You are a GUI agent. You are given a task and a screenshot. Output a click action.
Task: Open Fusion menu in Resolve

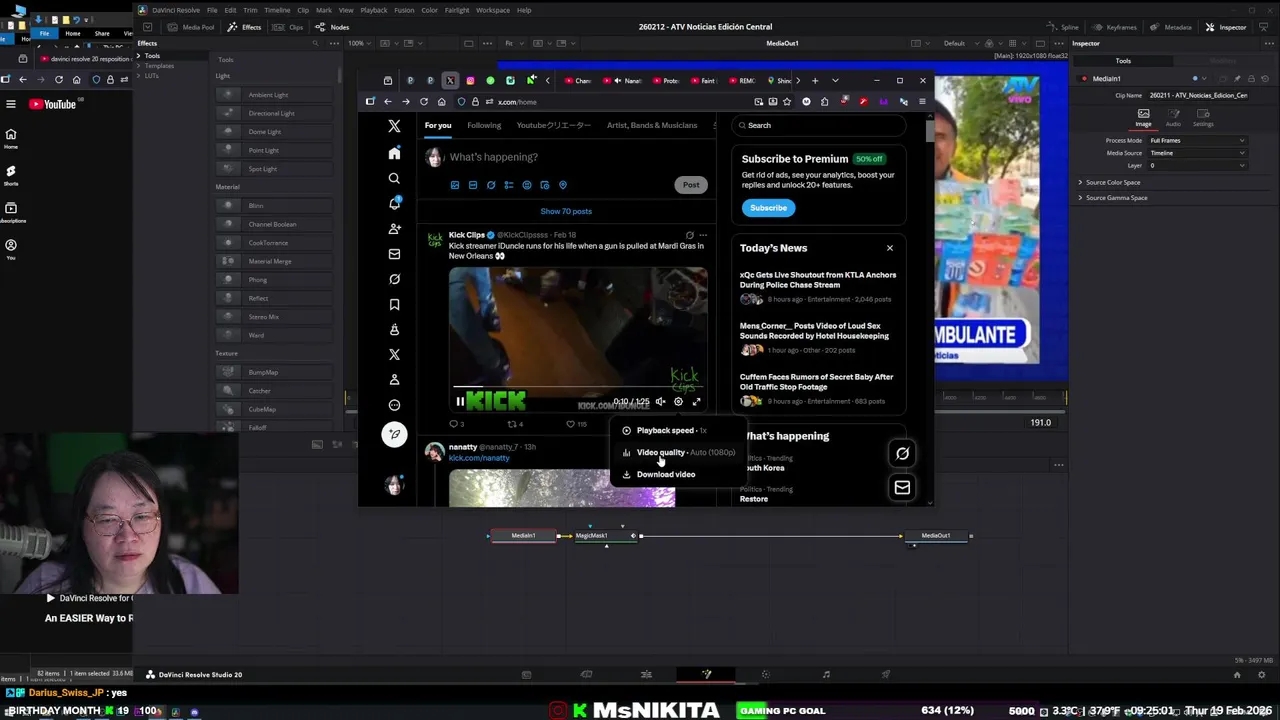click(404, 10)
